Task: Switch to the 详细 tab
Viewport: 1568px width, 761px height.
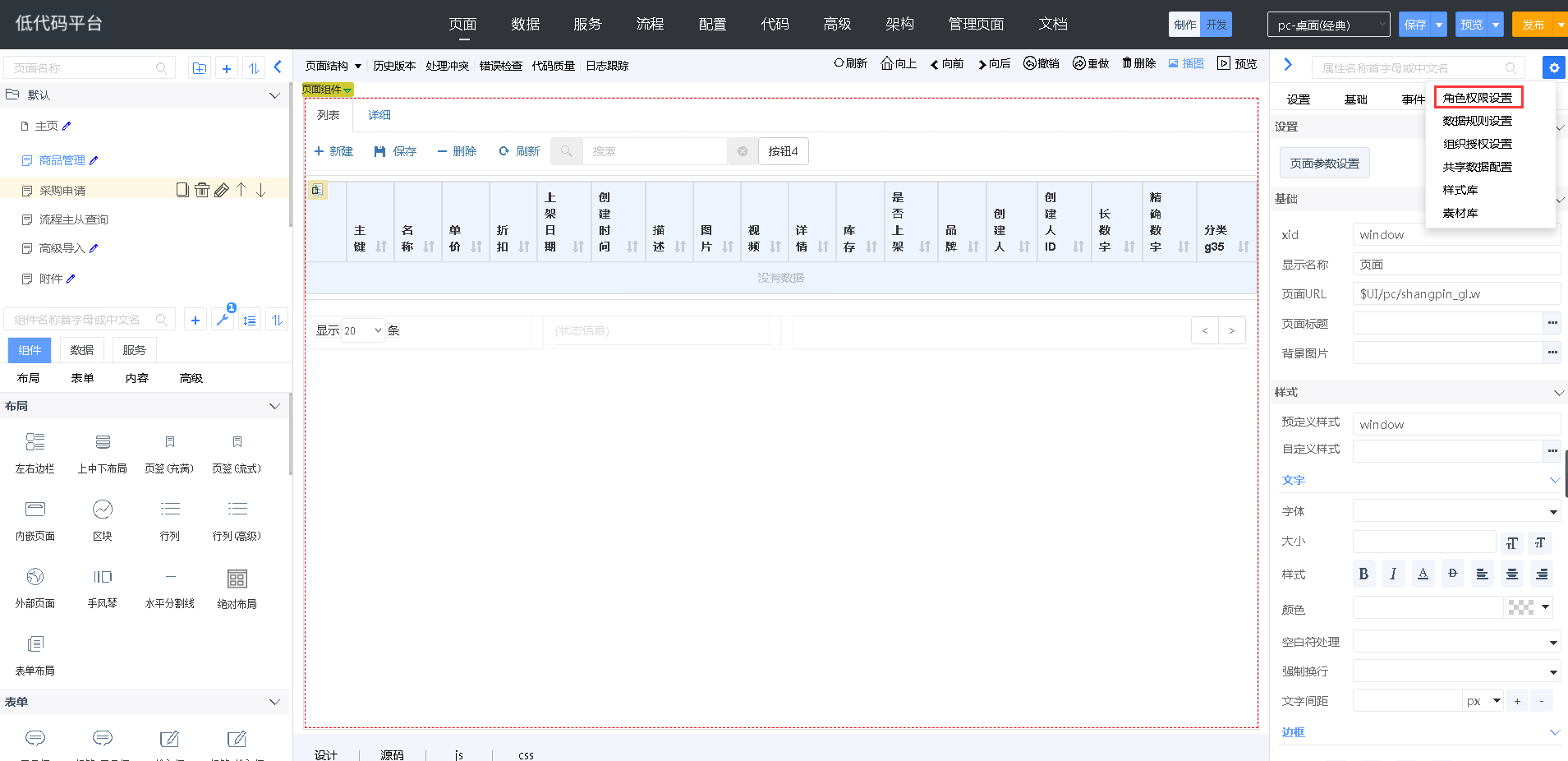Action: 379,115
